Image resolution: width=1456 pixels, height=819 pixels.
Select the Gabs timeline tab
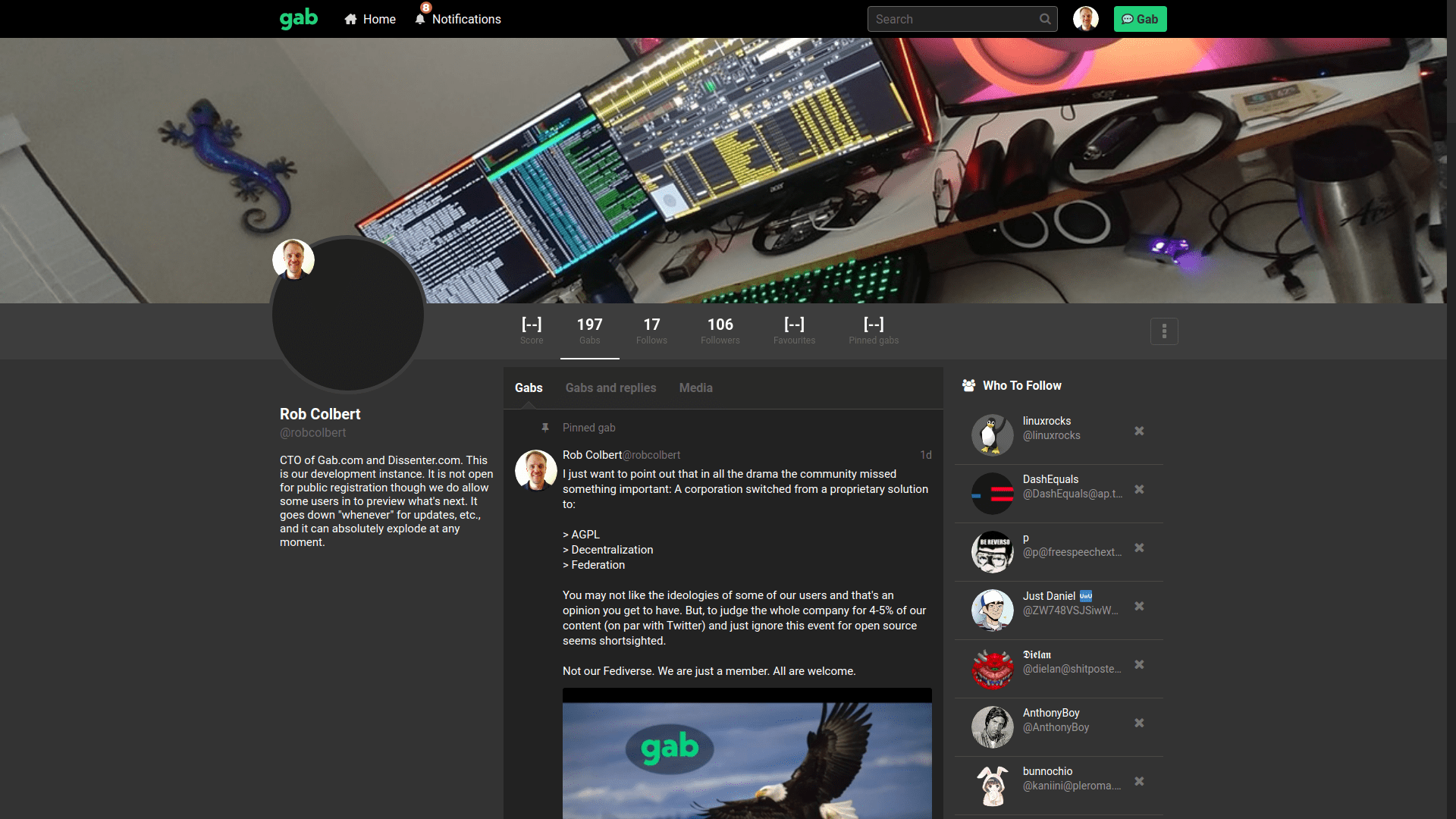[x=529, y=388]
